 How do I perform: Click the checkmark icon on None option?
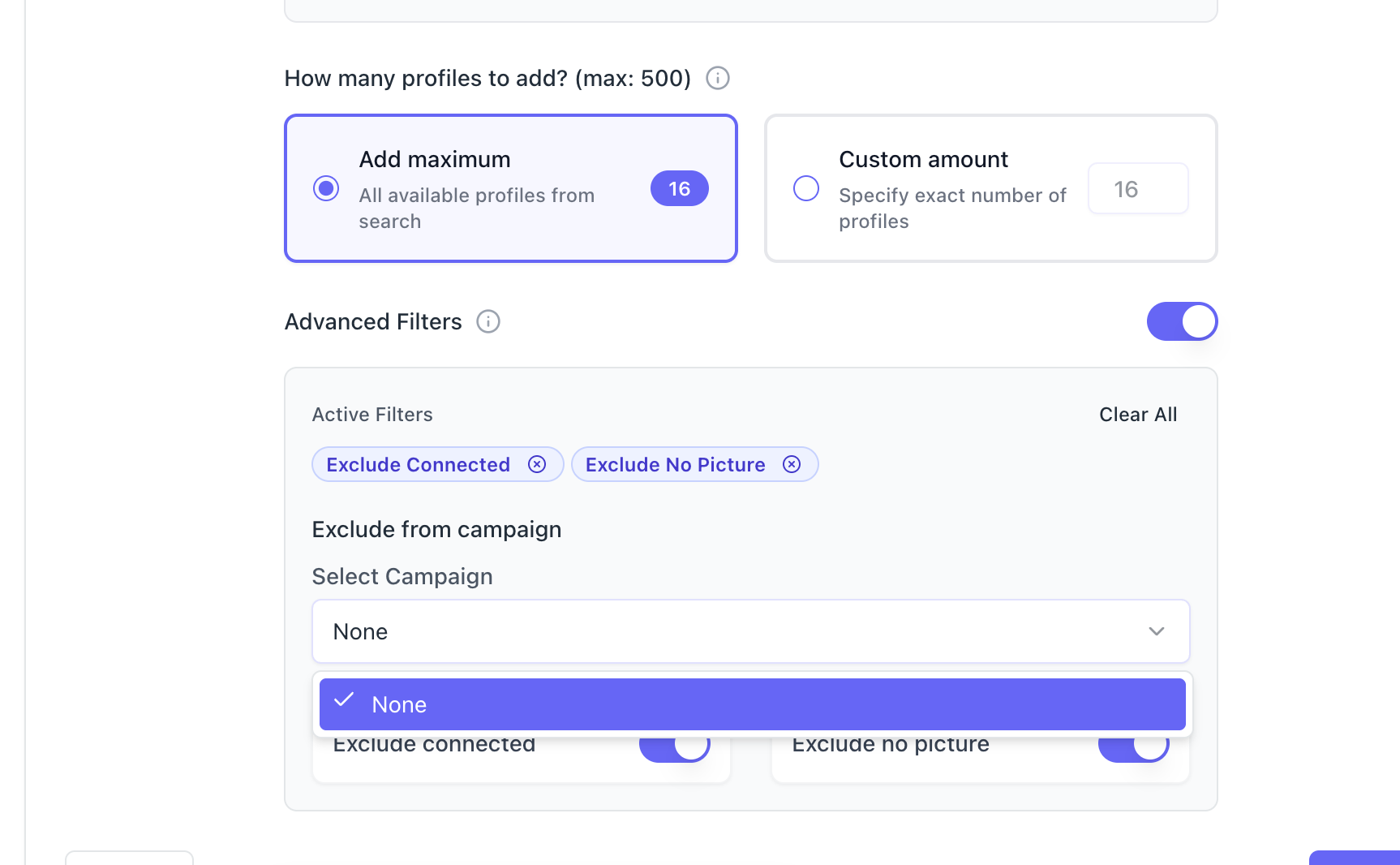[x=344, y=700]
